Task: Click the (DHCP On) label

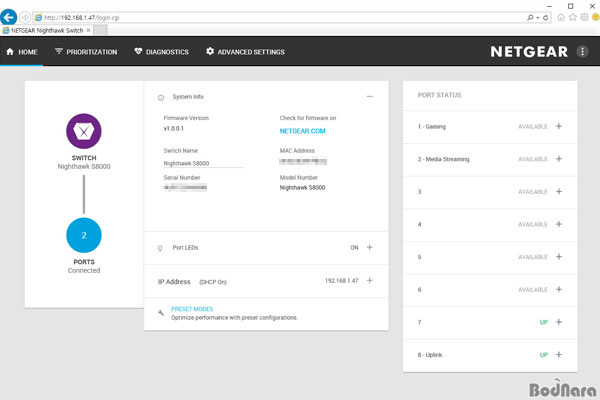Action: click(213, 282)
